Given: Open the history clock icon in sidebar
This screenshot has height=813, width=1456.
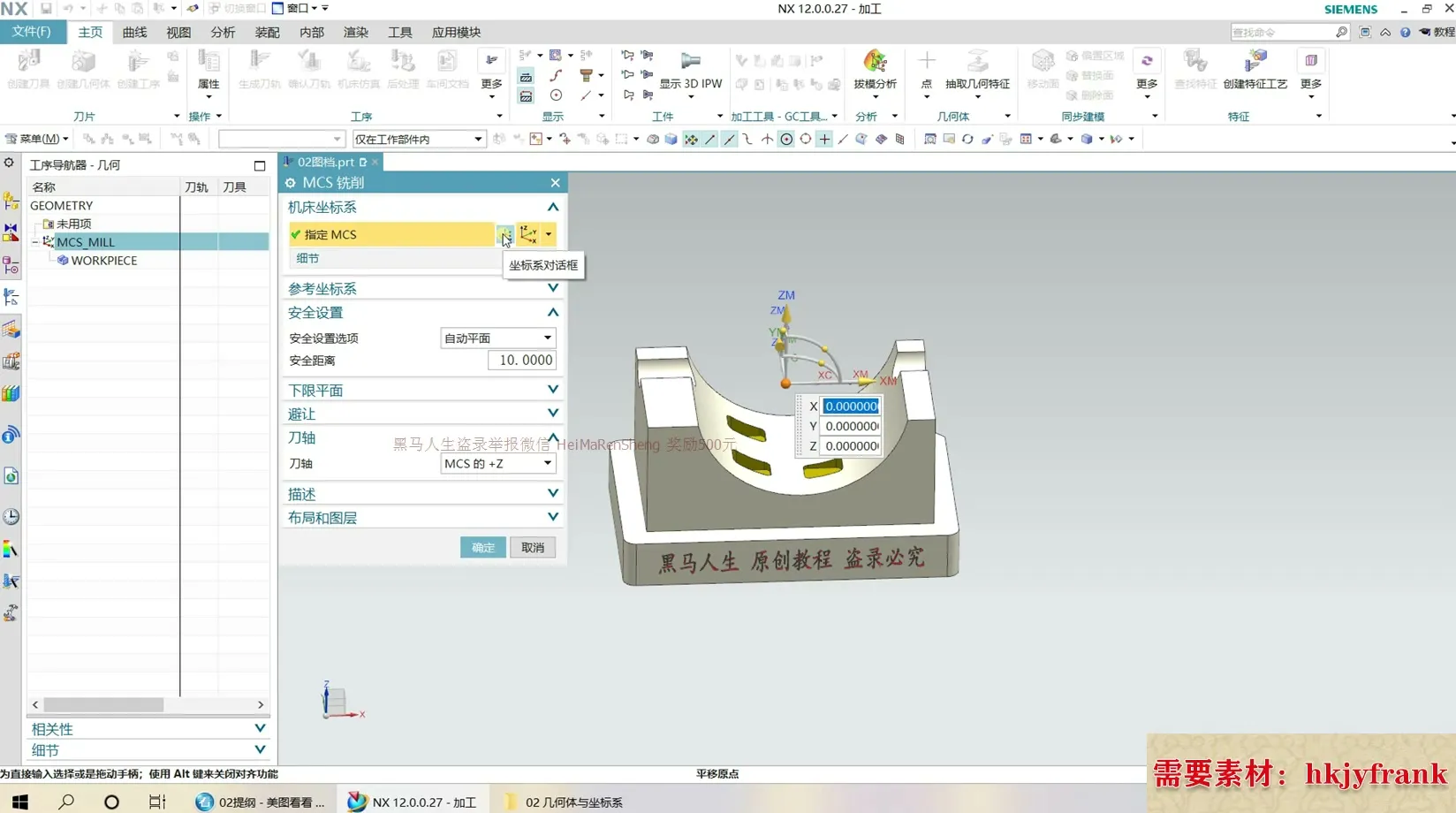Looking at the screenshot, I should pos(11,517).
